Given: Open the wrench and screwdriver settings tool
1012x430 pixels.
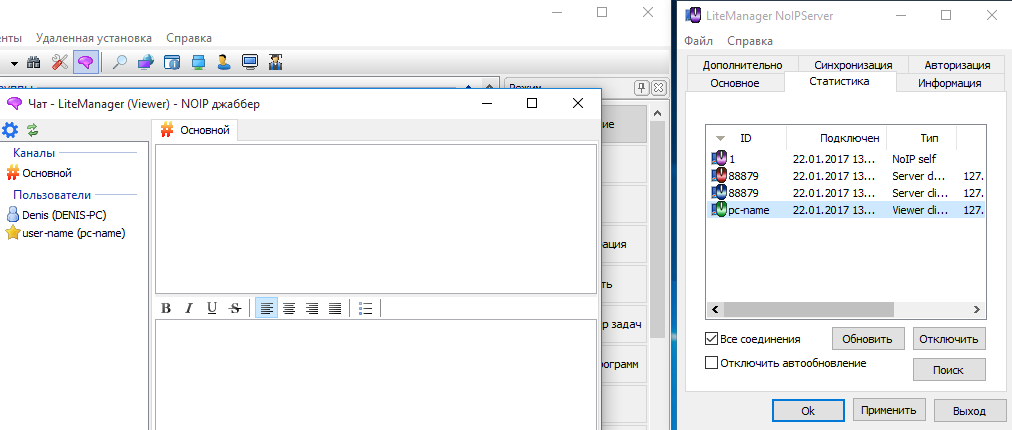Looking at the screenshot, I should coord(59,63).
